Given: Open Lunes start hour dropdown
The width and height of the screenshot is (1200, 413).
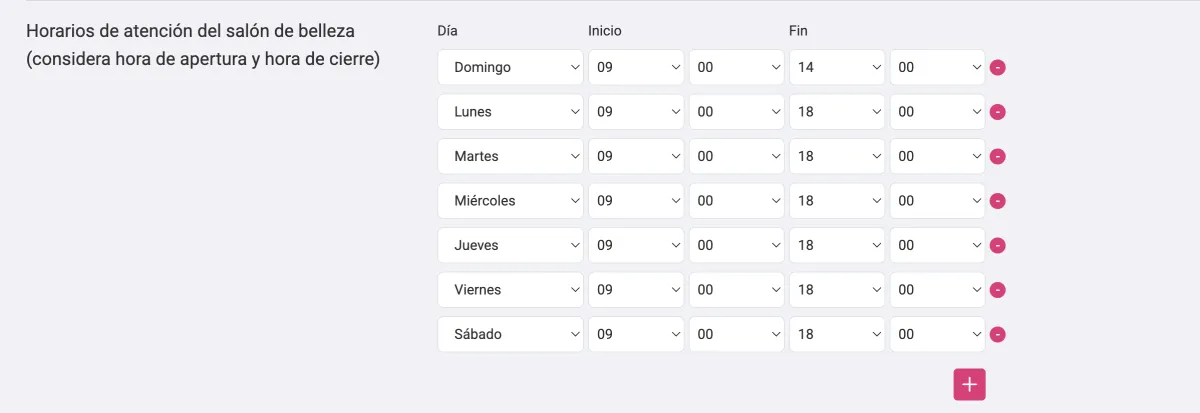Looking at the screenshot, I should (636, 112).
